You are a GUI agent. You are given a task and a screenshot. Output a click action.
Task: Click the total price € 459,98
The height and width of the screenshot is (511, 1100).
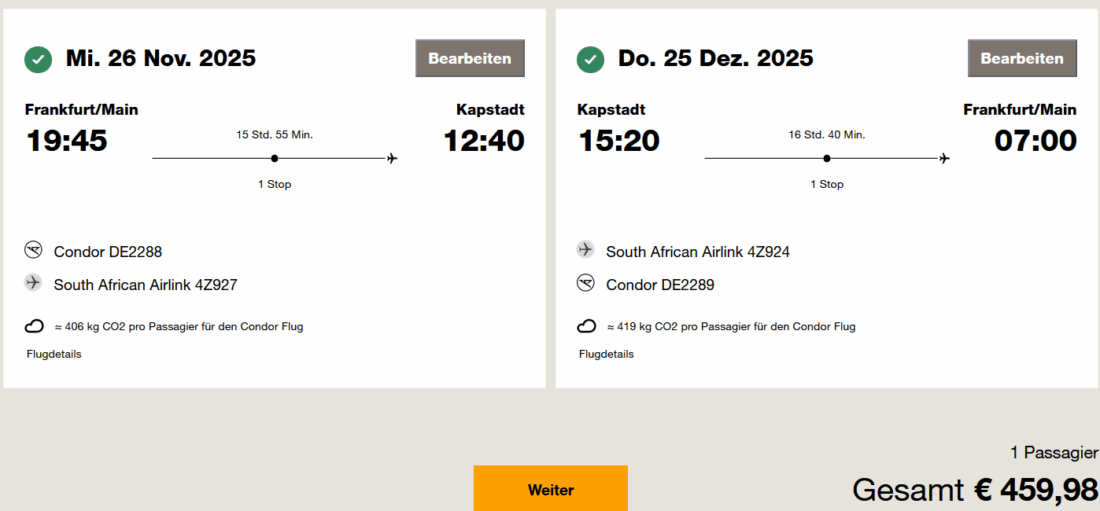[x=1035, y=489]
